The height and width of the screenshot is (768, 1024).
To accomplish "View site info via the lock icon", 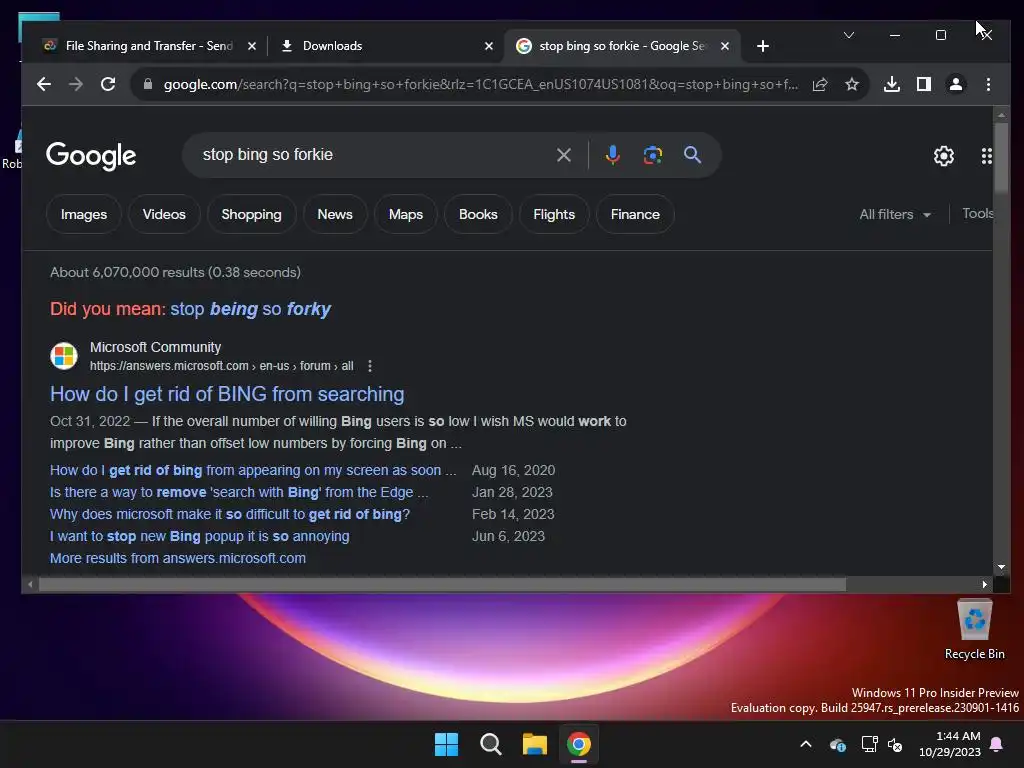I will (148, 84).
